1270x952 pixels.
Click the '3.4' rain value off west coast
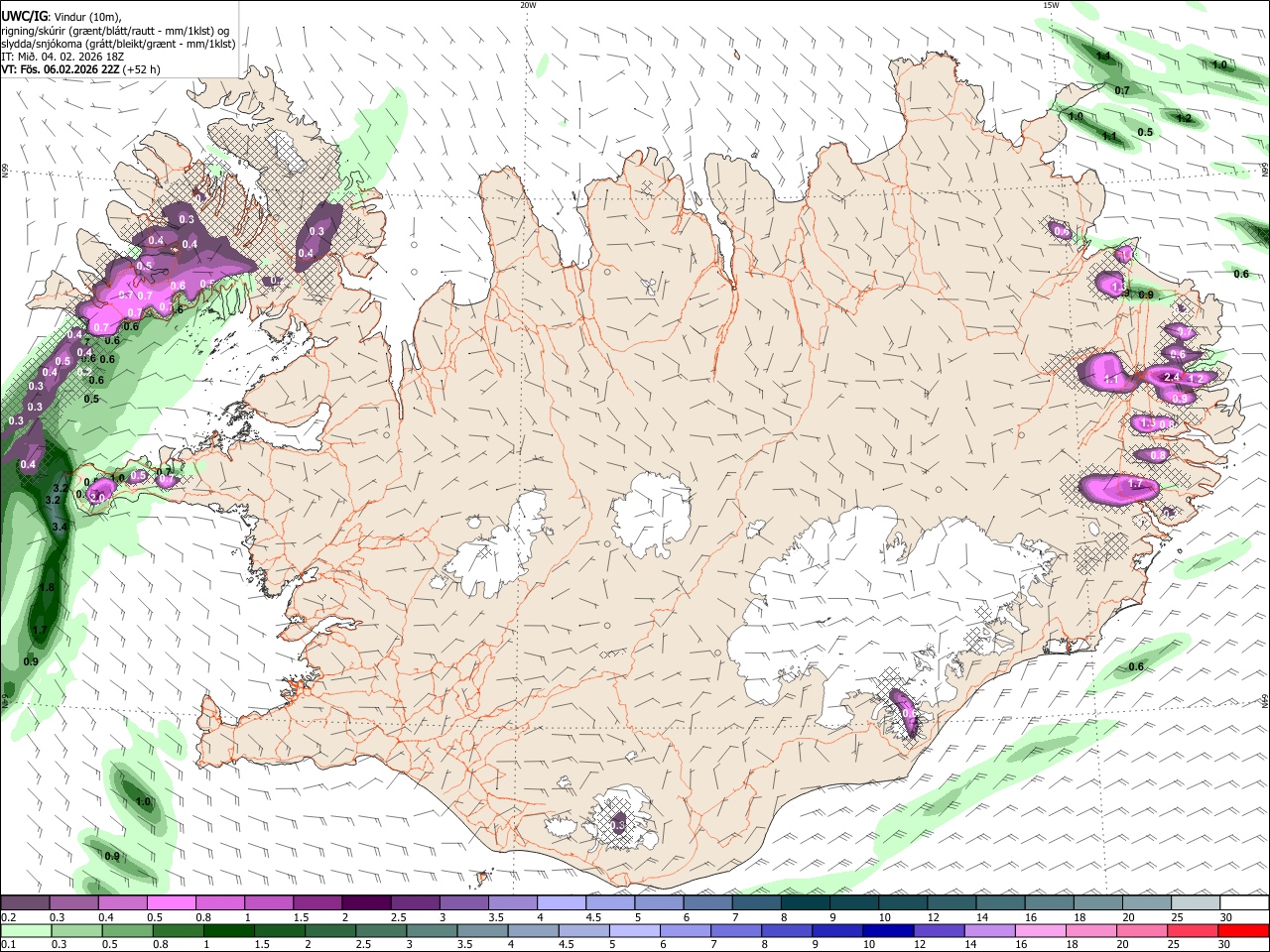pyautogui.click(x=60, y=527)
